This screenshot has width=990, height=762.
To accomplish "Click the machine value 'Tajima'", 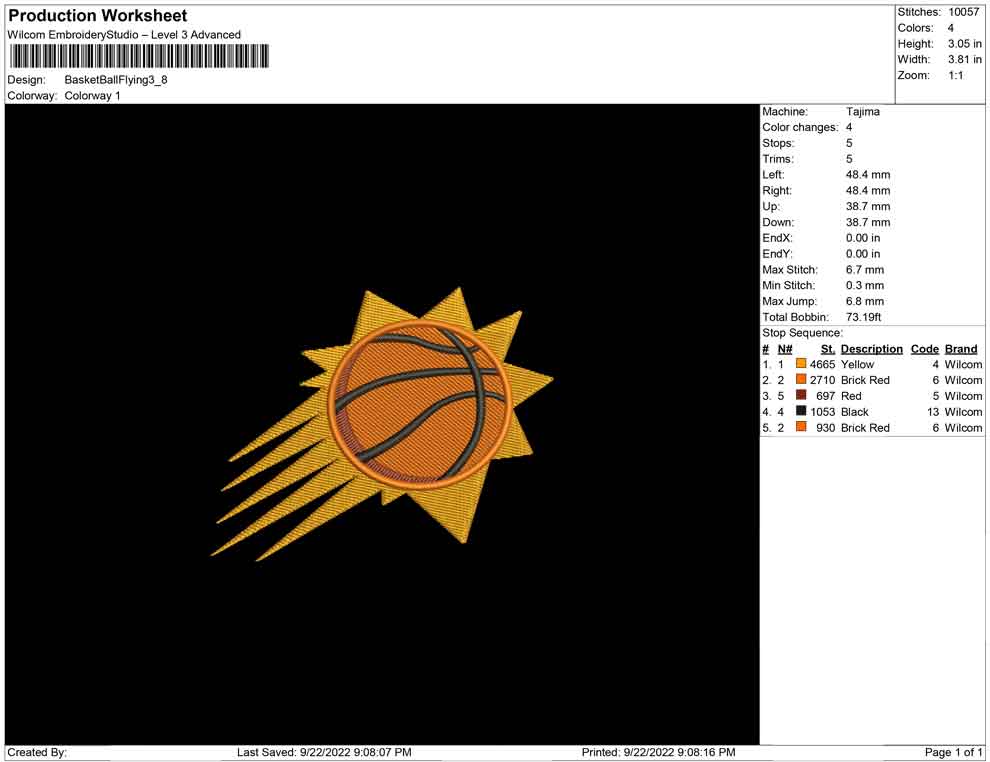I will point(862,112).
